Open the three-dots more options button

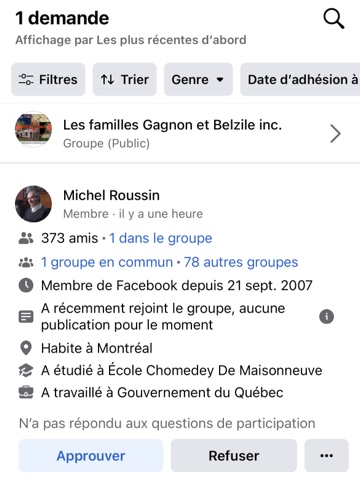pyautogui.click(x=326, y=455)
